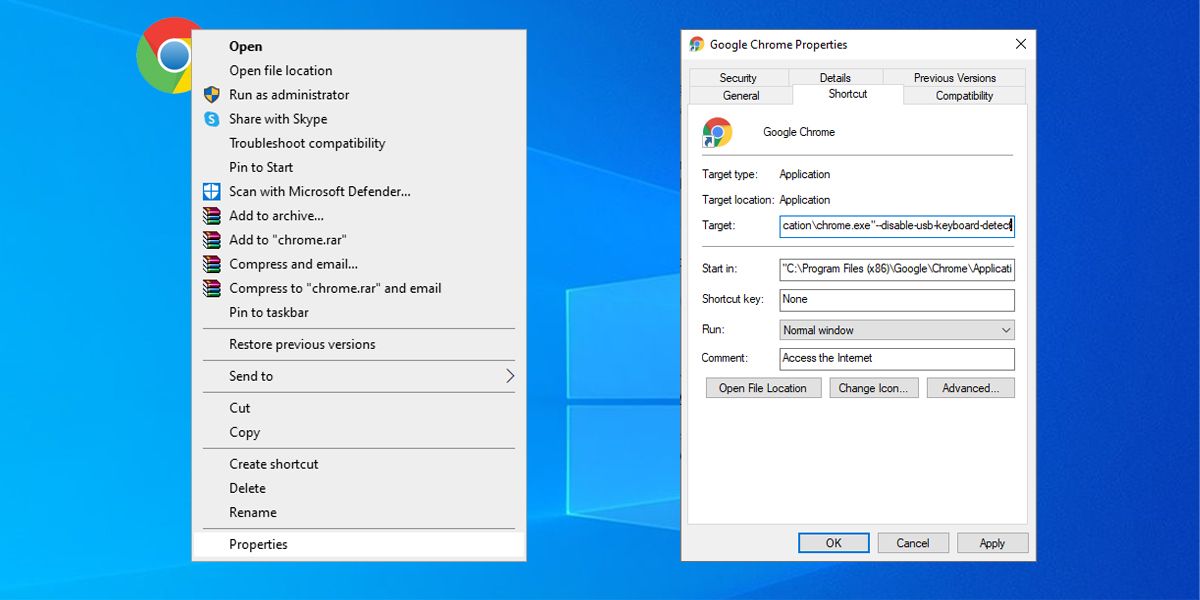Click the Advanced button
The height and width of the screenshot is (600, 1200).
(x=970, y=388)
